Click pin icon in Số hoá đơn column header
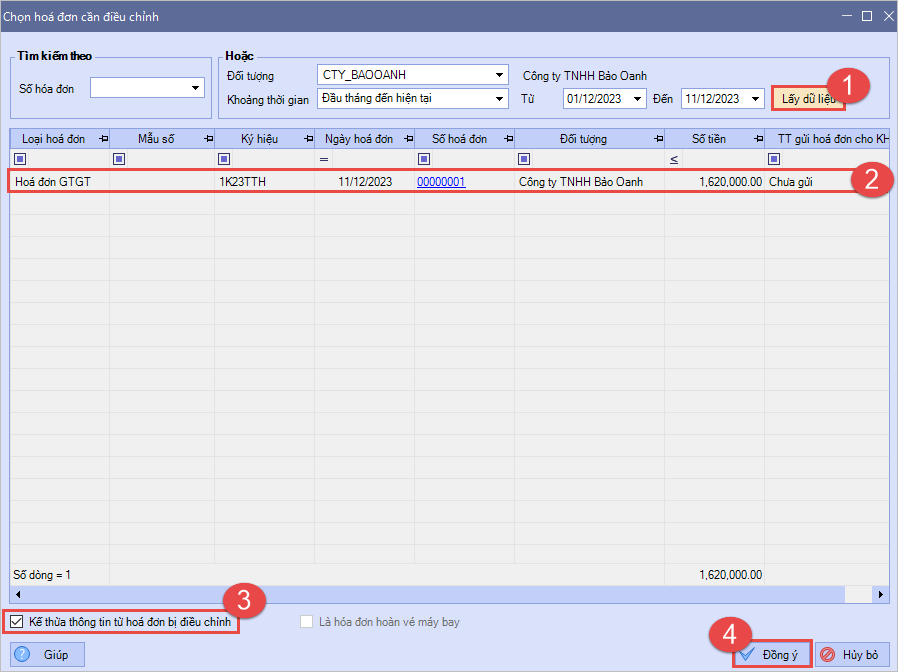The image size is (898, 672). pos(506,139)
